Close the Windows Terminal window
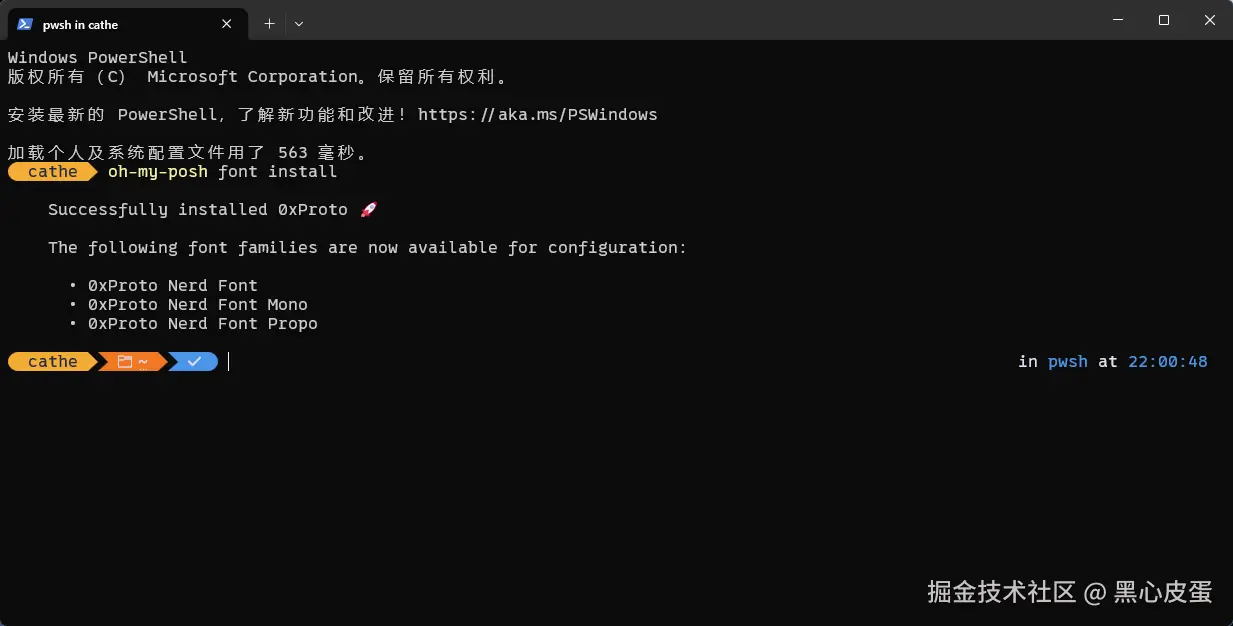Viewport: 1233px width, 626px height. [x=1210, y=20]
